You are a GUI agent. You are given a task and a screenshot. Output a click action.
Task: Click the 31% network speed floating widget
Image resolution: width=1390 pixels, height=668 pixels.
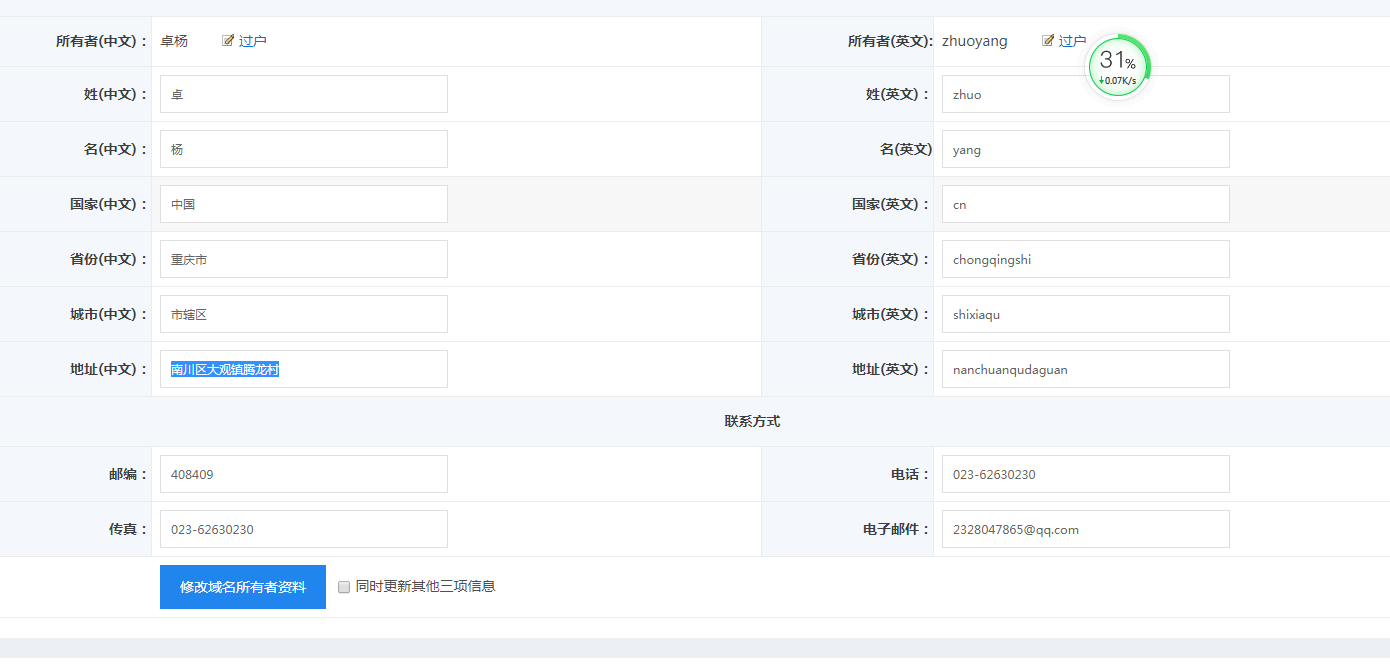(1118, 67)
